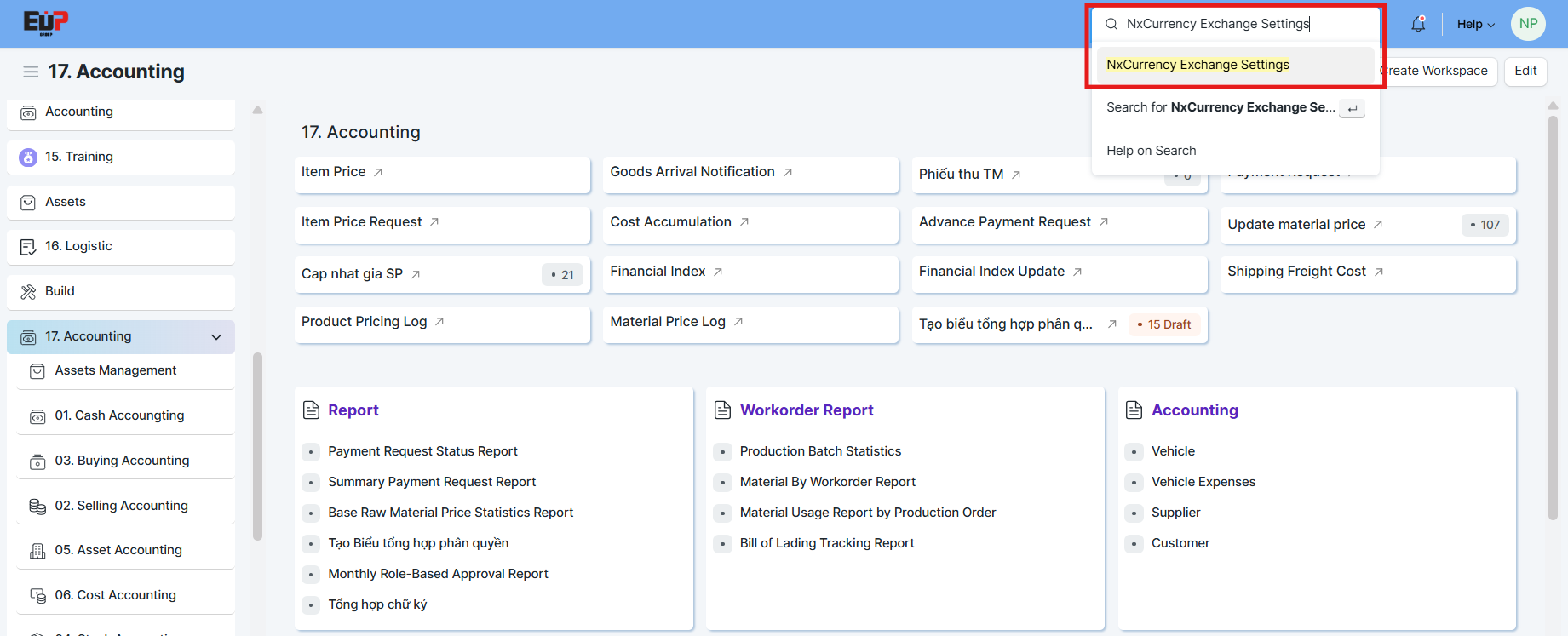This screenshot has height=636, width=1568.
Task: Collapse the 17. Accounting sidebar section
Action: click(x=216, y=337)
